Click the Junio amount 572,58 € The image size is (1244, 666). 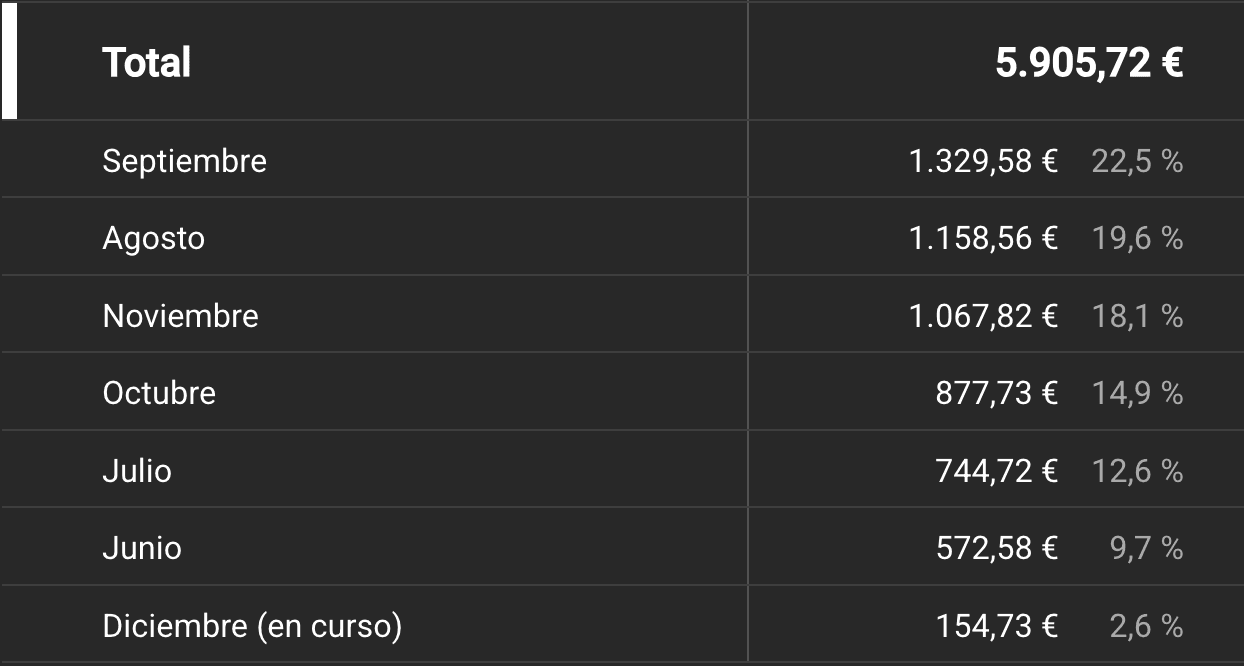(x=996, y=548)
